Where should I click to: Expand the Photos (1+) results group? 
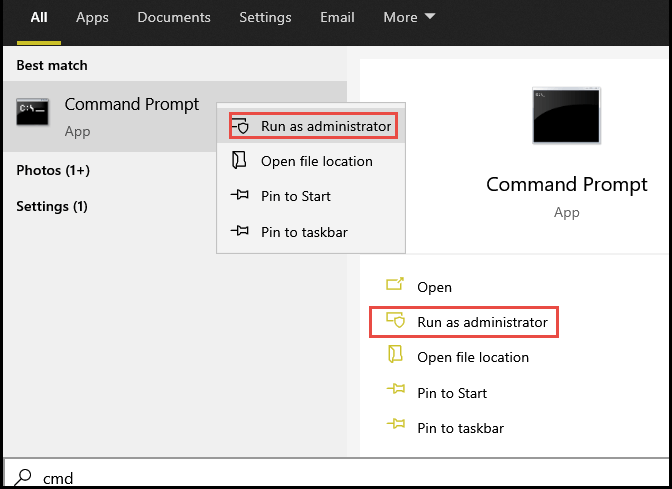tap(53, 171)
